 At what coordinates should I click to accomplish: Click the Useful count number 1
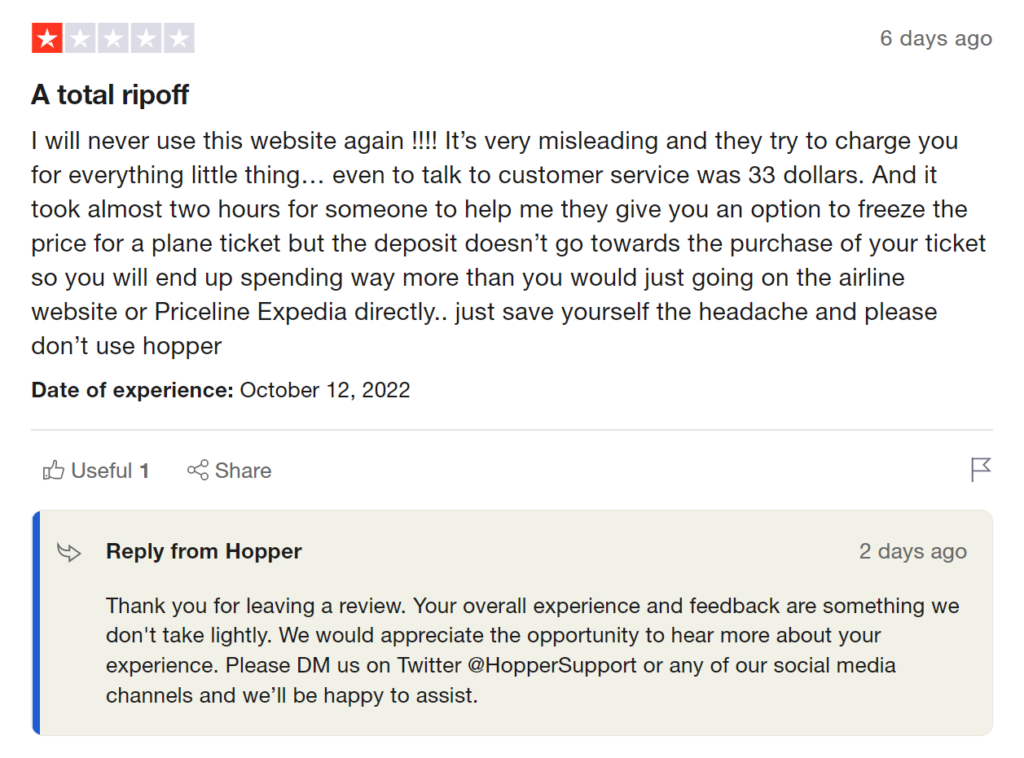pyautogui.click(x=144, y=471)
